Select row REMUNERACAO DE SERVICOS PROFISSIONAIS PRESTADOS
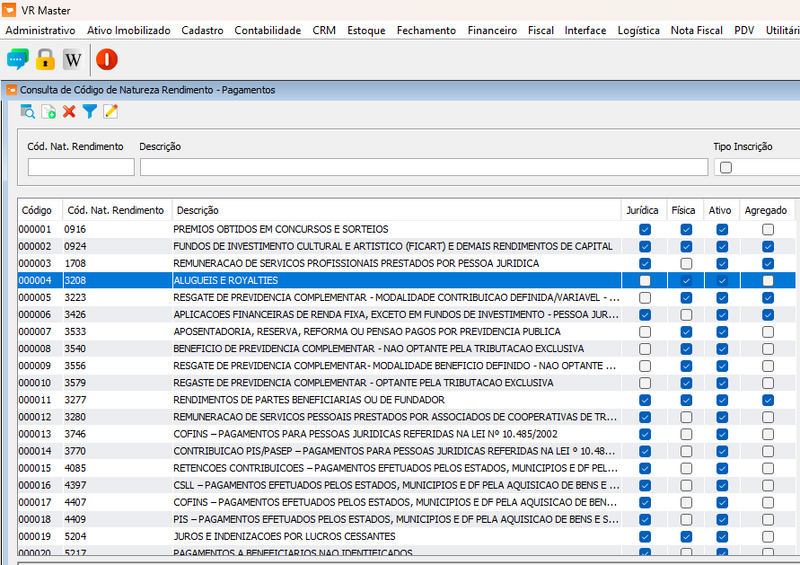Viewport: 800px width, 565px height. [x=406, y=263]
